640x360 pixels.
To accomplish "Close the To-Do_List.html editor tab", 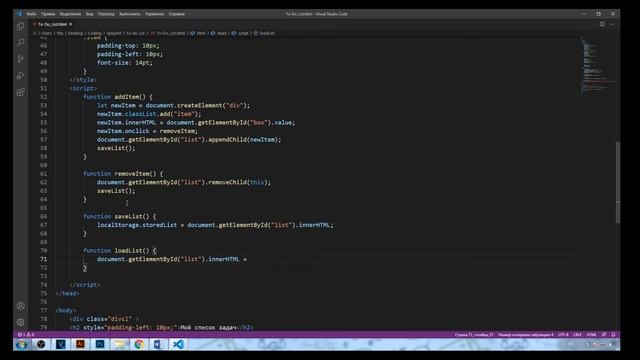I will coord(71,24).
